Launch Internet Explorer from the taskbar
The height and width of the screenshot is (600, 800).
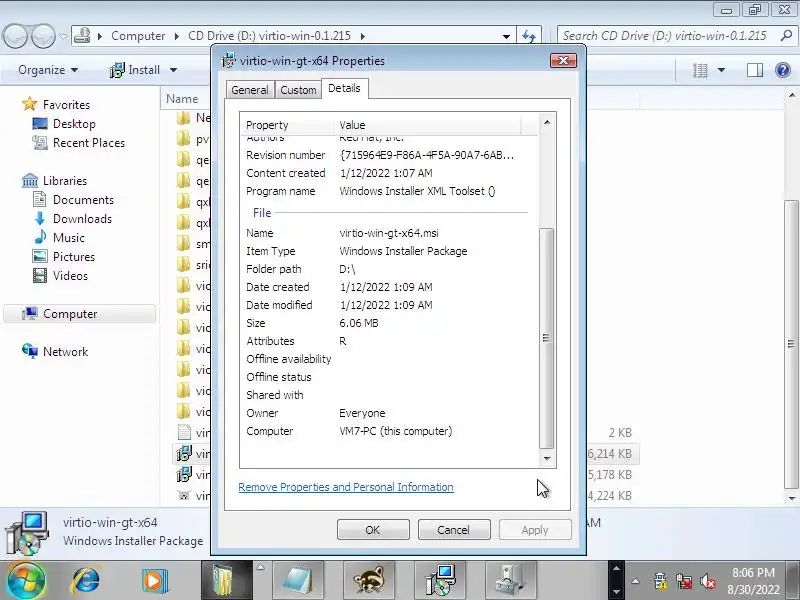(x=85, y=581)
